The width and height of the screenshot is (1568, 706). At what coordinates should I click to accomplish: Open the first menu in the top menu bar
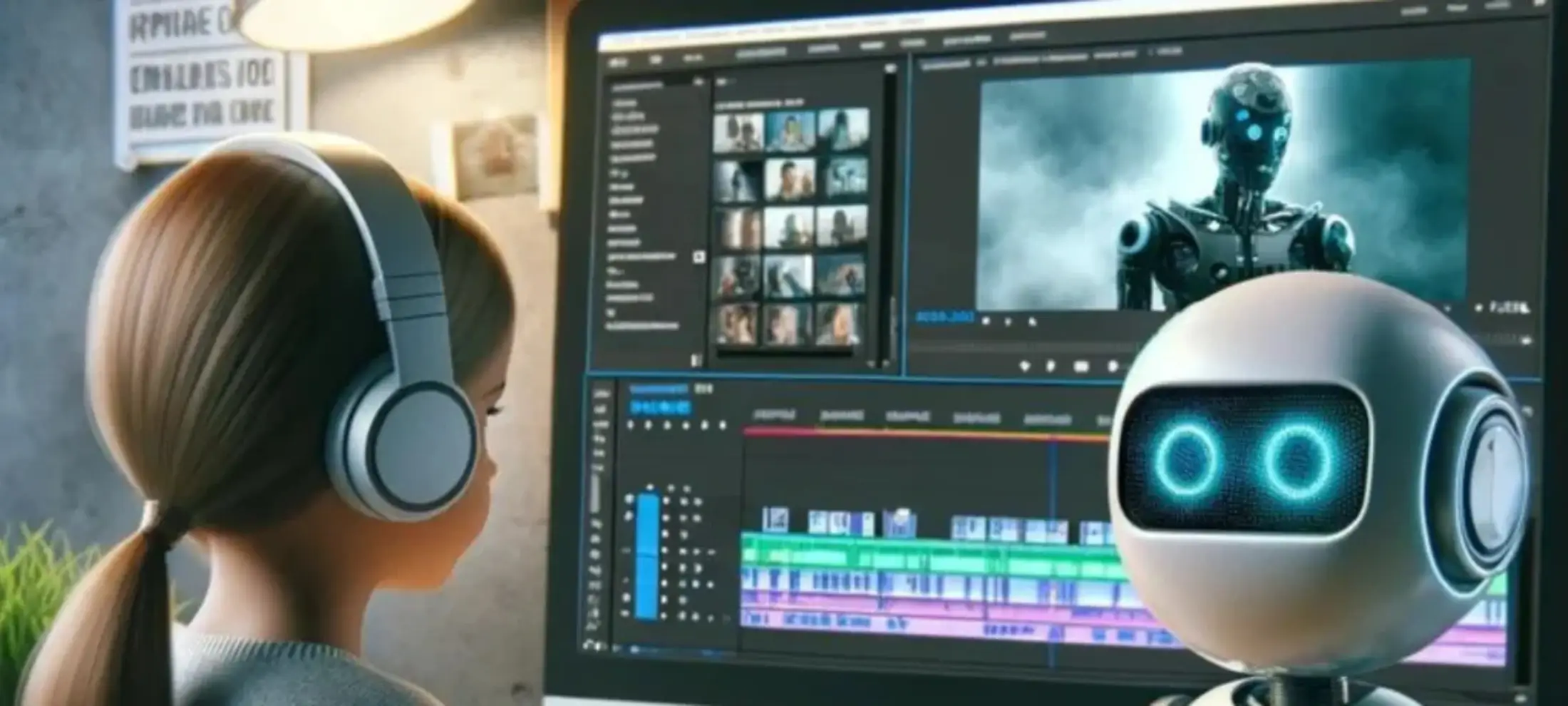618,63
